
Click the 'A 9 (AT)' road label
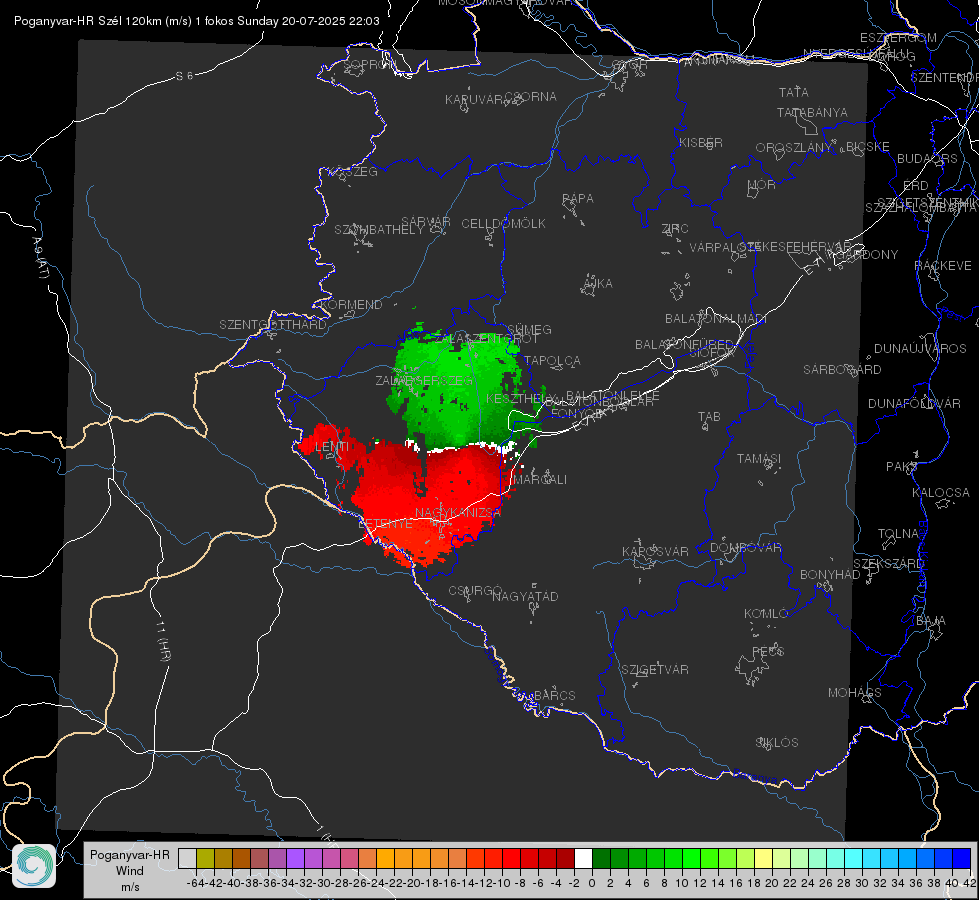[x=40, y=258]
